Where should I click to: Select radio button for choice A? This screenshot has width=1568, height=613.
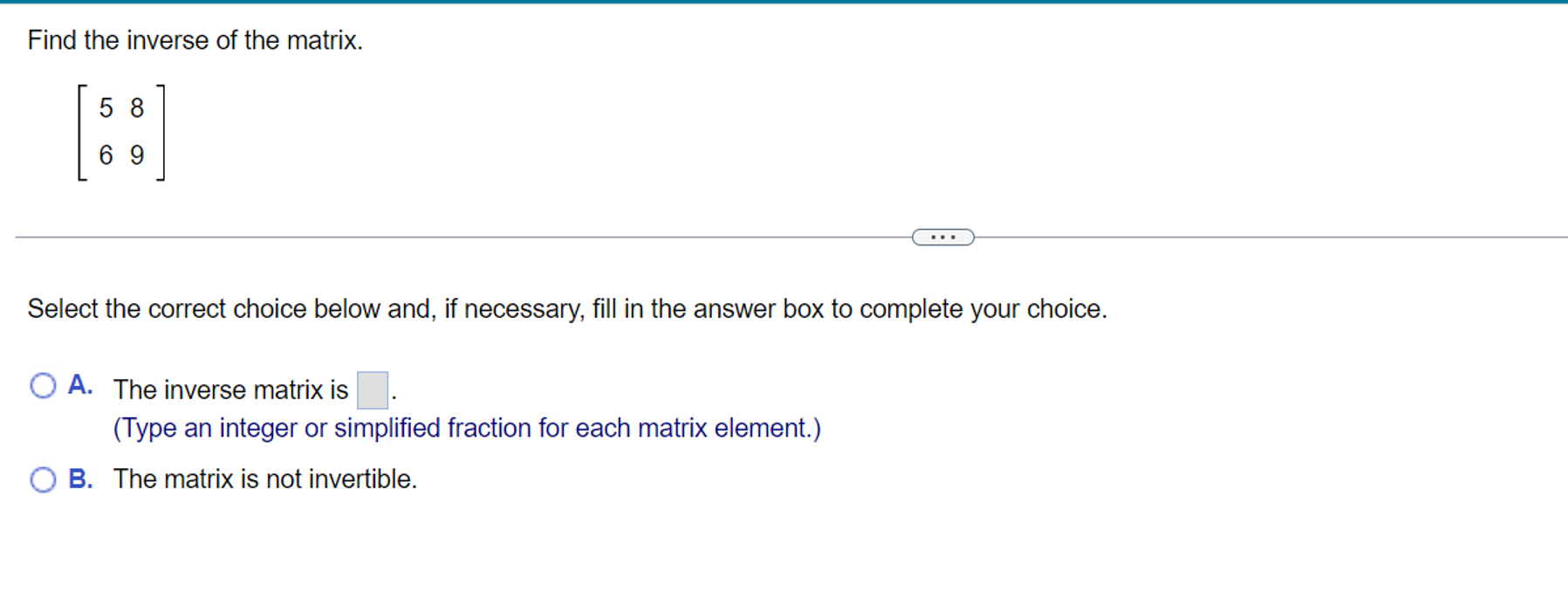(x=43, y=384)
